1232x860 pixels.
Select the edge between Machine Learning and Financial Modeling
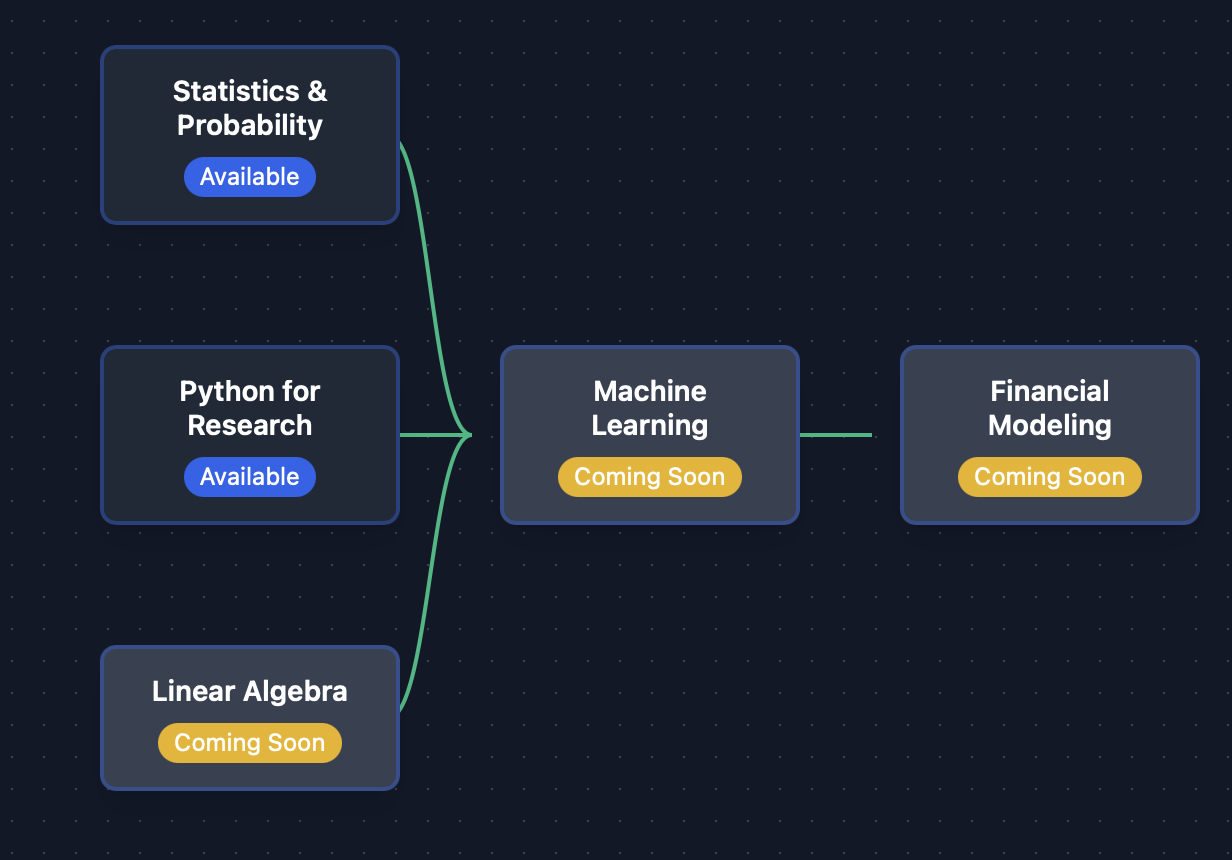[835, 435]
